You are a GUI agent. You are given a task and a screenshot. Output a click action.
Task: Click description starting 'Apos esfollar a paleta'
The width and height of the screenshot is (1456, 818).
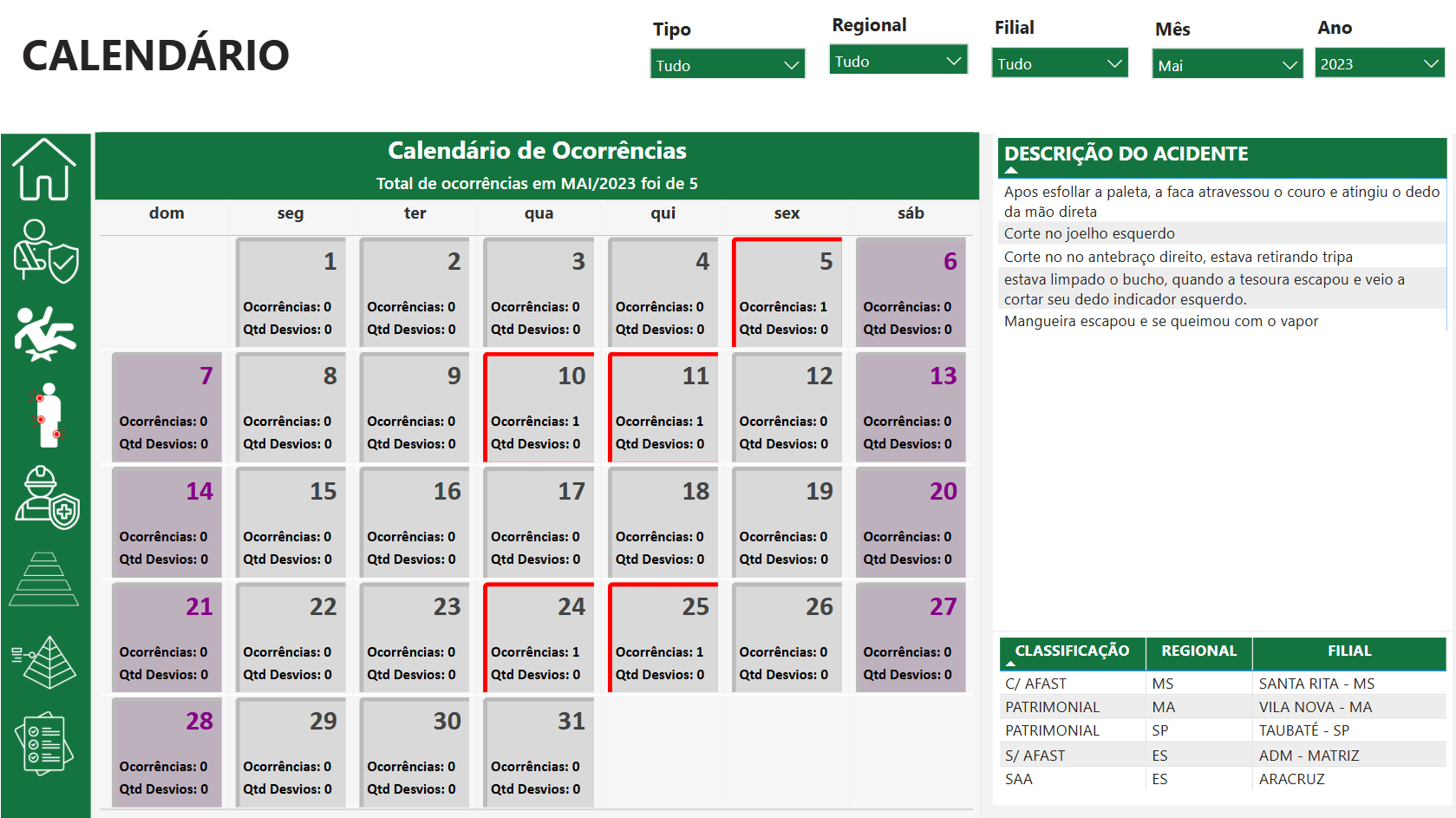(1222, 201)
